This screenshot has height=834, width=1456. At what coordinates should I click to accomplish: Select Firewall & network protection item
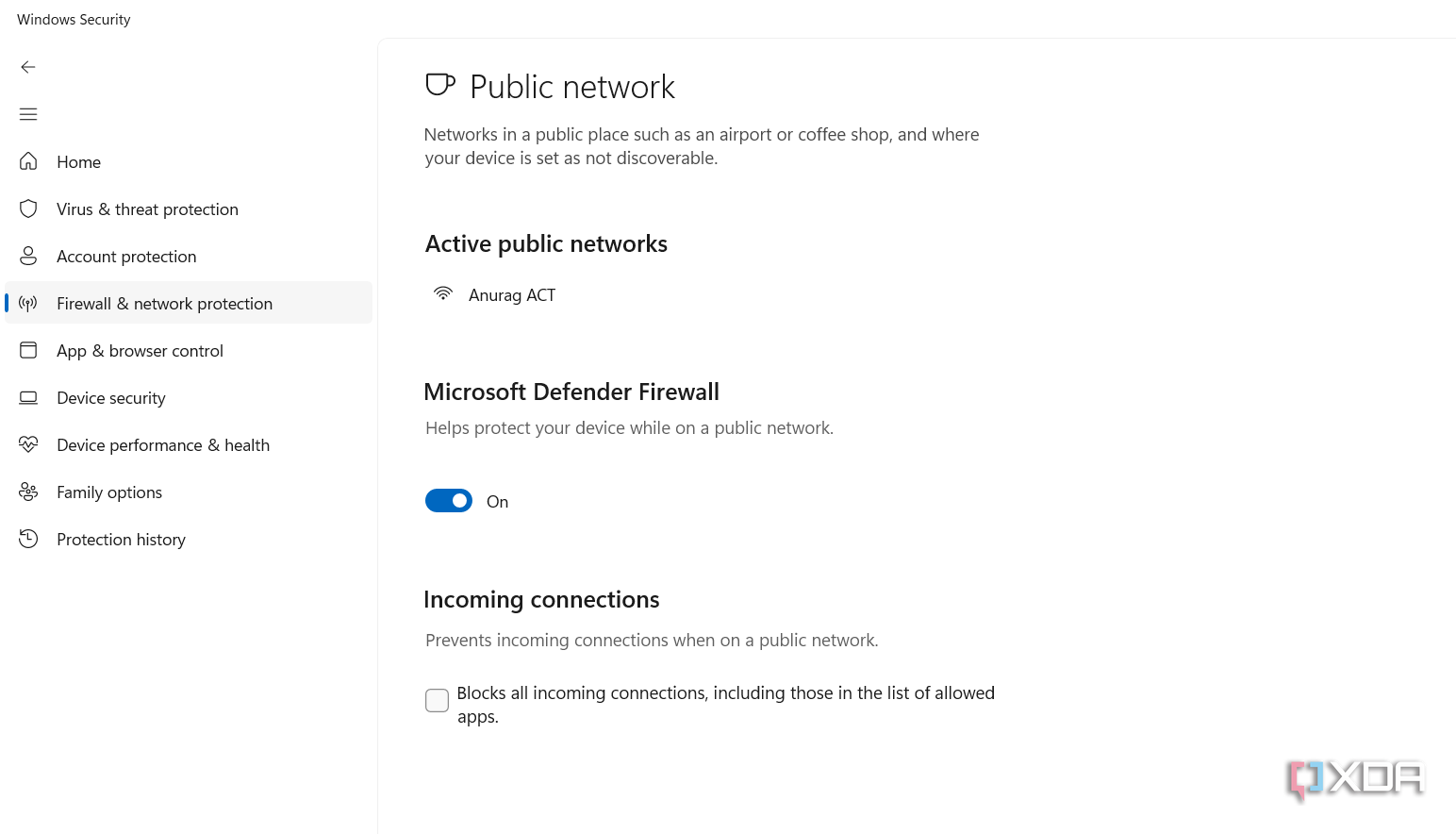(189, 303)
